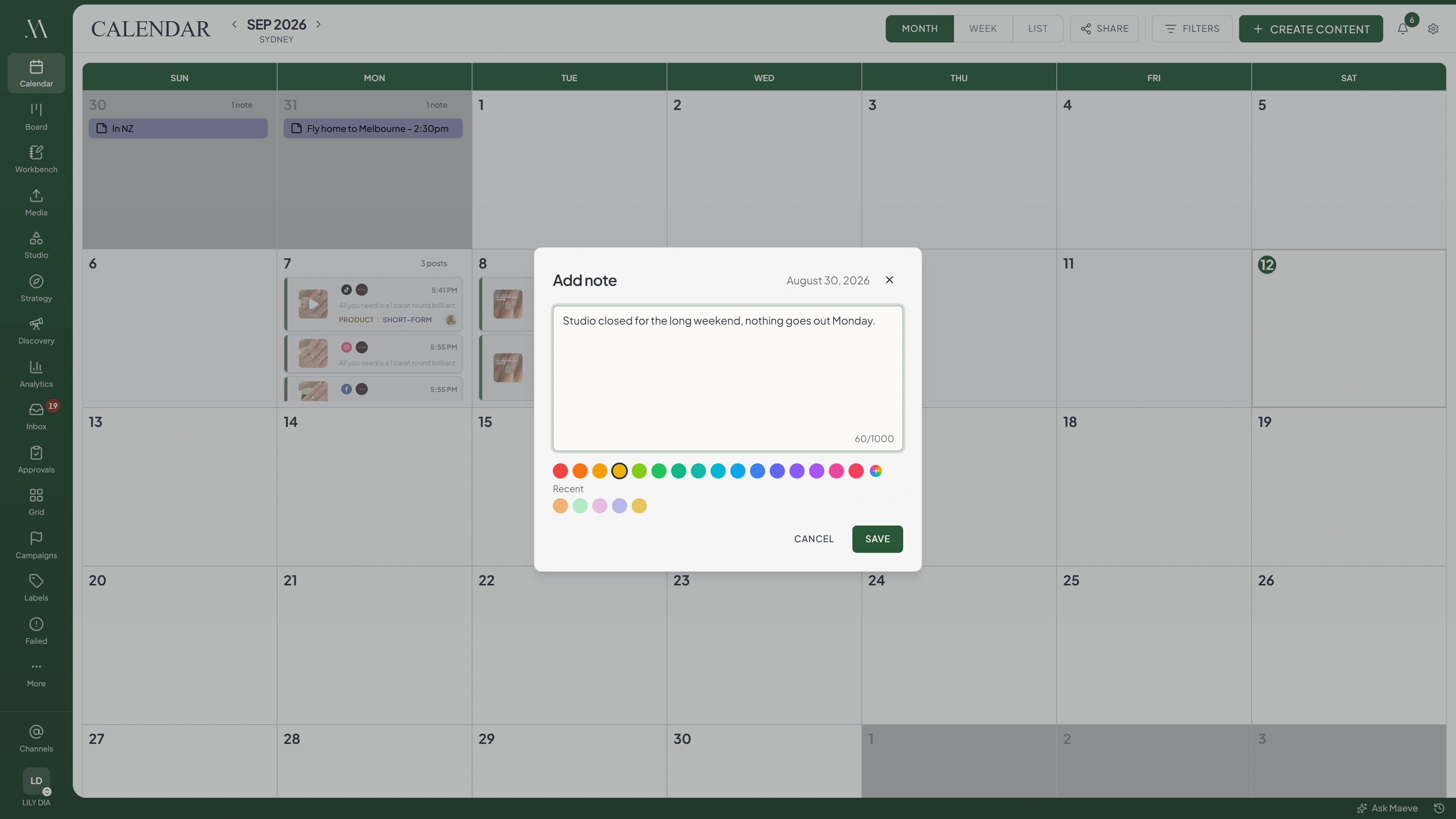Open the history clock icon
Viewport: 1456px width, 819px height.
point(1439,808)
